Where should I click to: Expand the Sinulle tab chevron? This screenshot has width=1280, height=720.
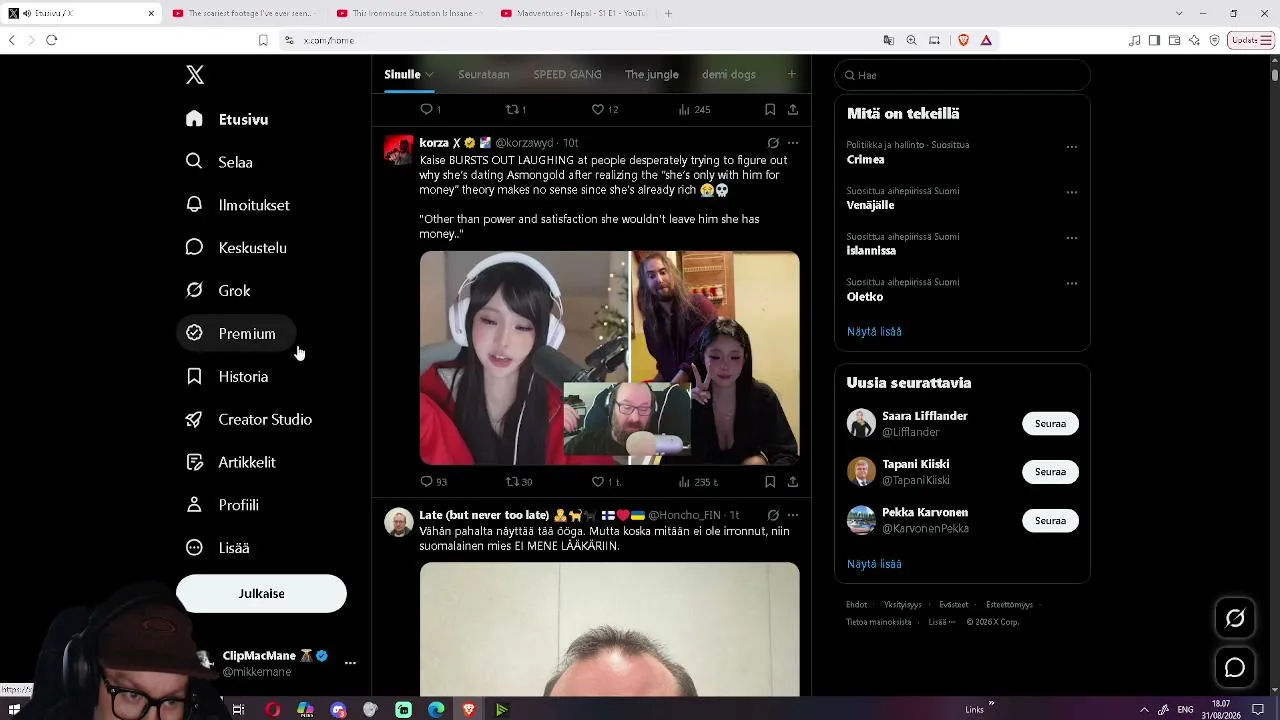point(429,75)
